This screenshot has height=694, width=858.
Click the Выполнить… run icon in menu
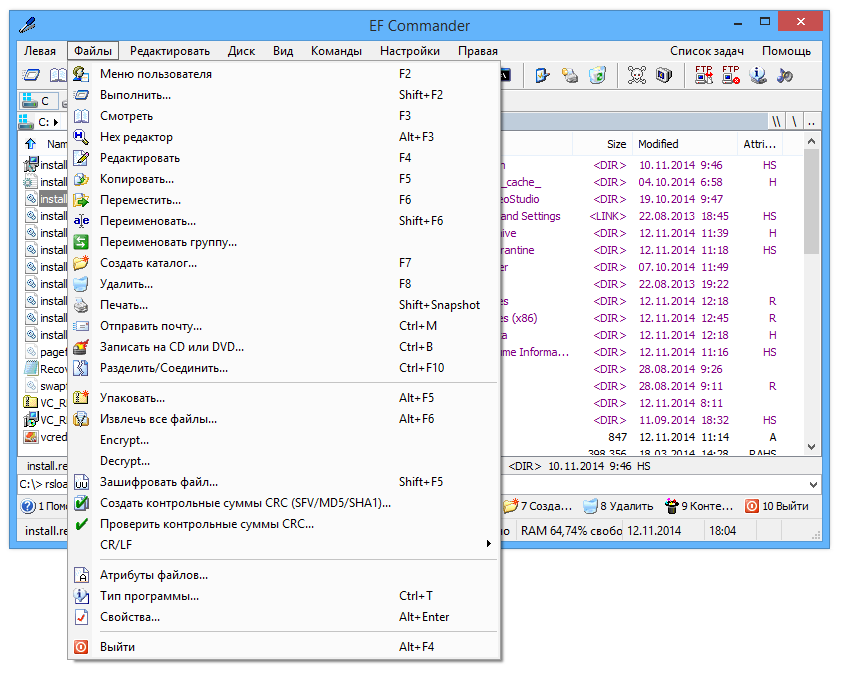click(82, 95)
